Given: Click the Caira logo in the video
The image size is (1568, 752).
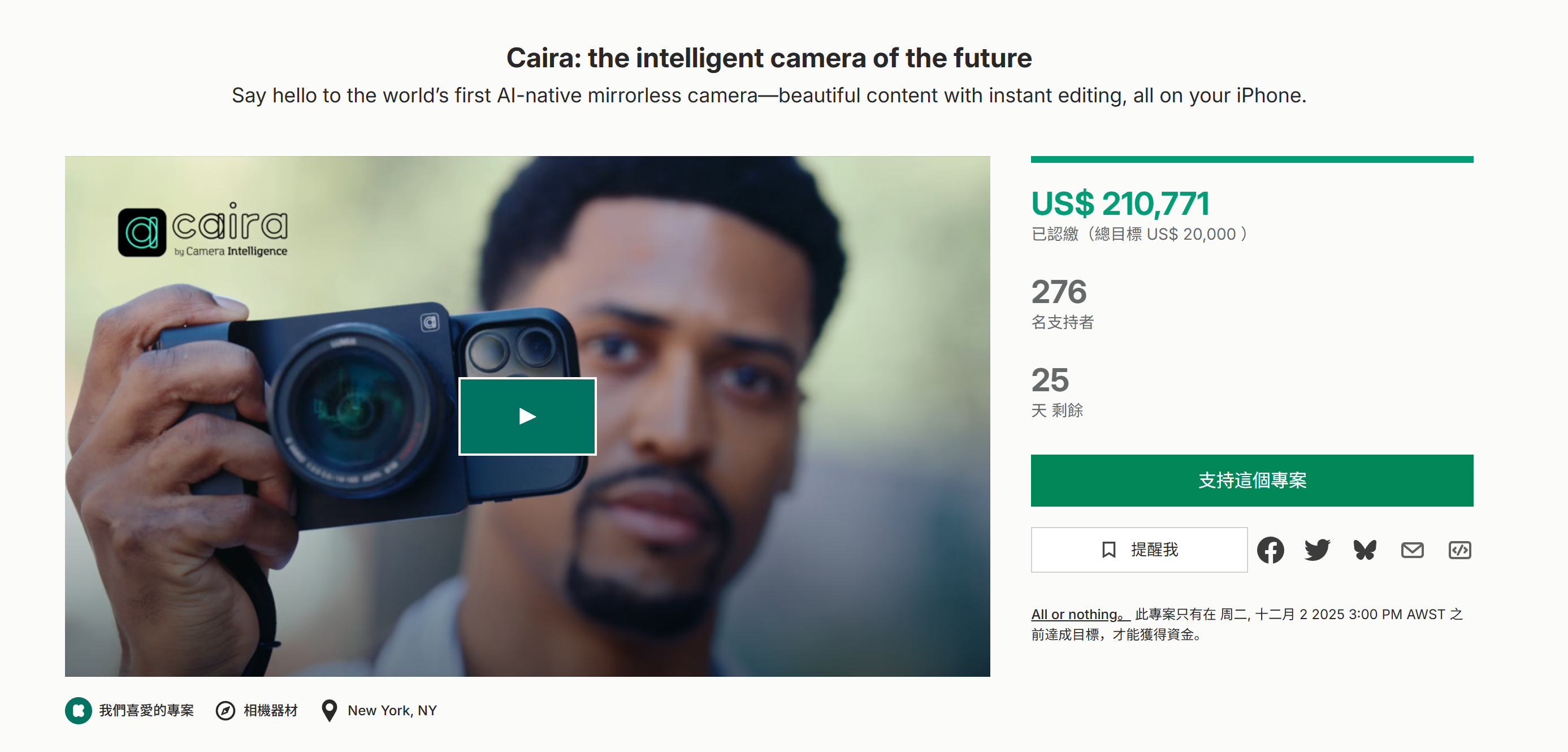Looking at the screenshot, I should (203, 230).
